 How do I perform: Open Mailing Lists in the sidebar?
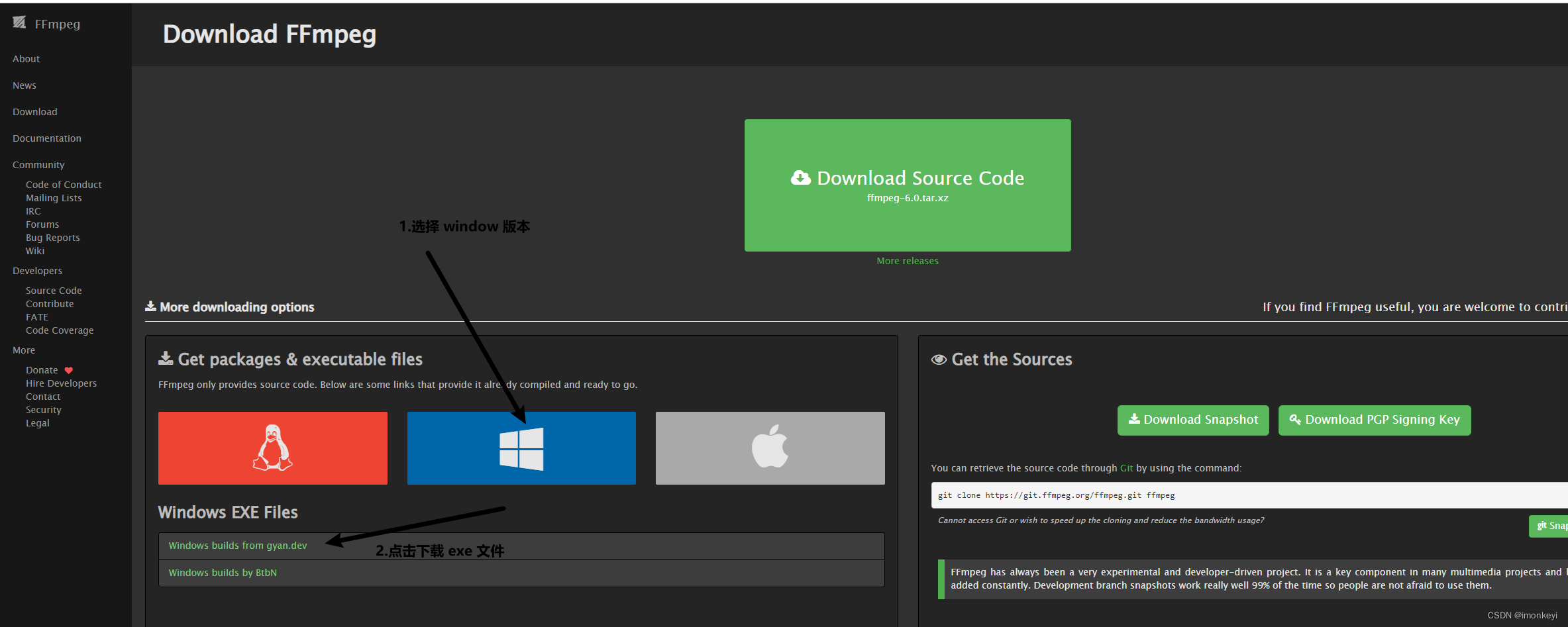(x=54, y=198)
